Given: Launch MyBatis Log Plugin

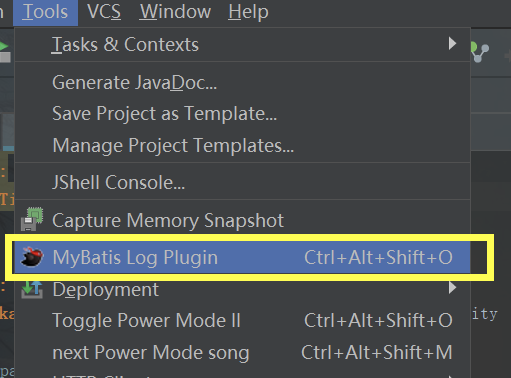Looking at the screenshot, I should click(242, 257).
